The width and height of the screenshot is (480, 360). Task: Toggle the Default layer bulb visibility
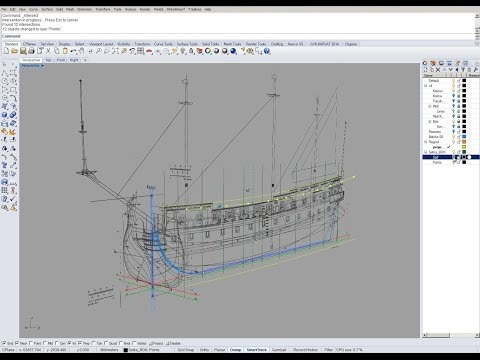(454, 81)
